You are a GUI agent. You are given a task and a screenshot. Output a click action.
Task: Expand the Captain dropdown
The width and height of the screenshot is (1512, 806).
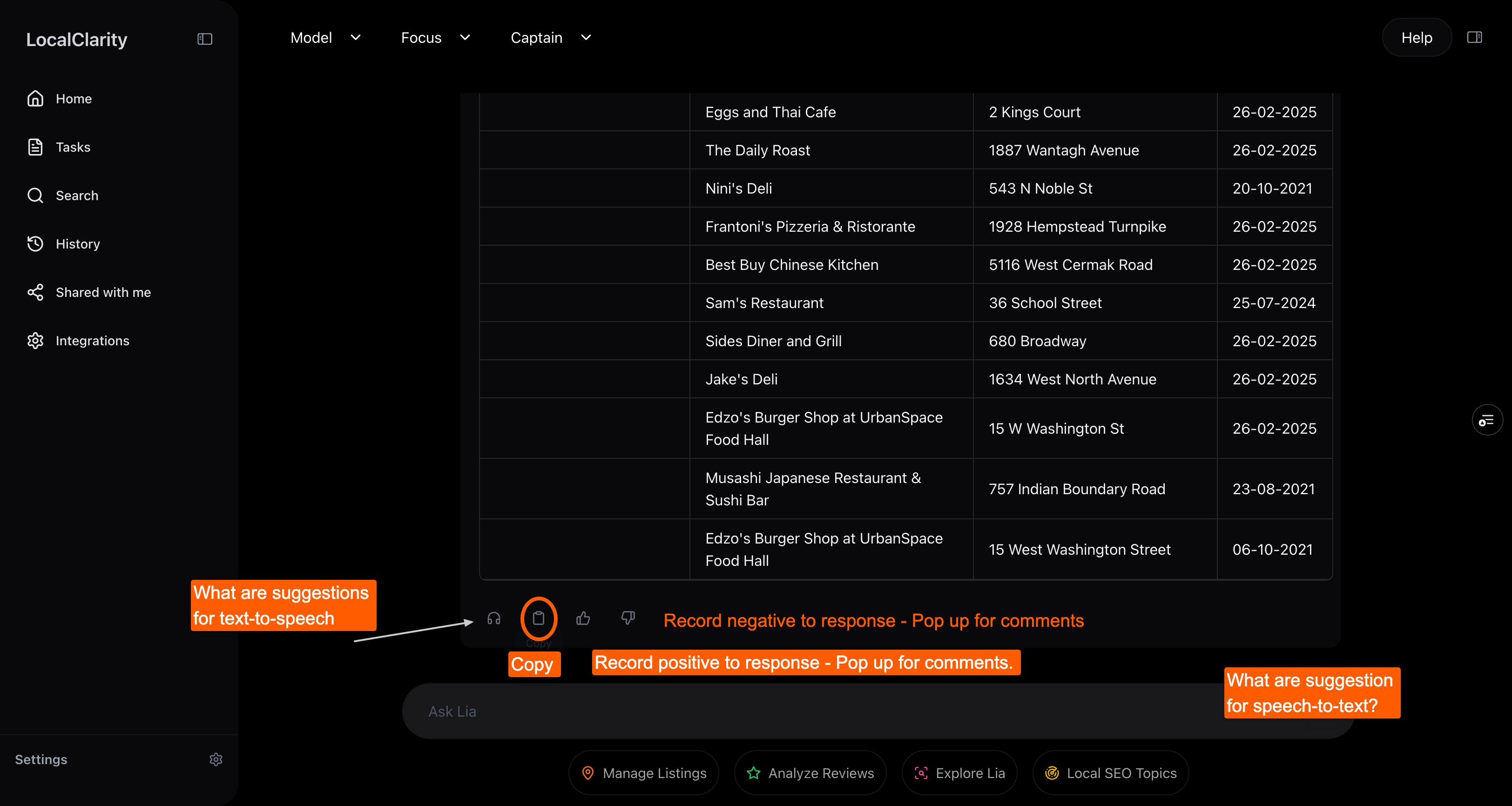550,38
